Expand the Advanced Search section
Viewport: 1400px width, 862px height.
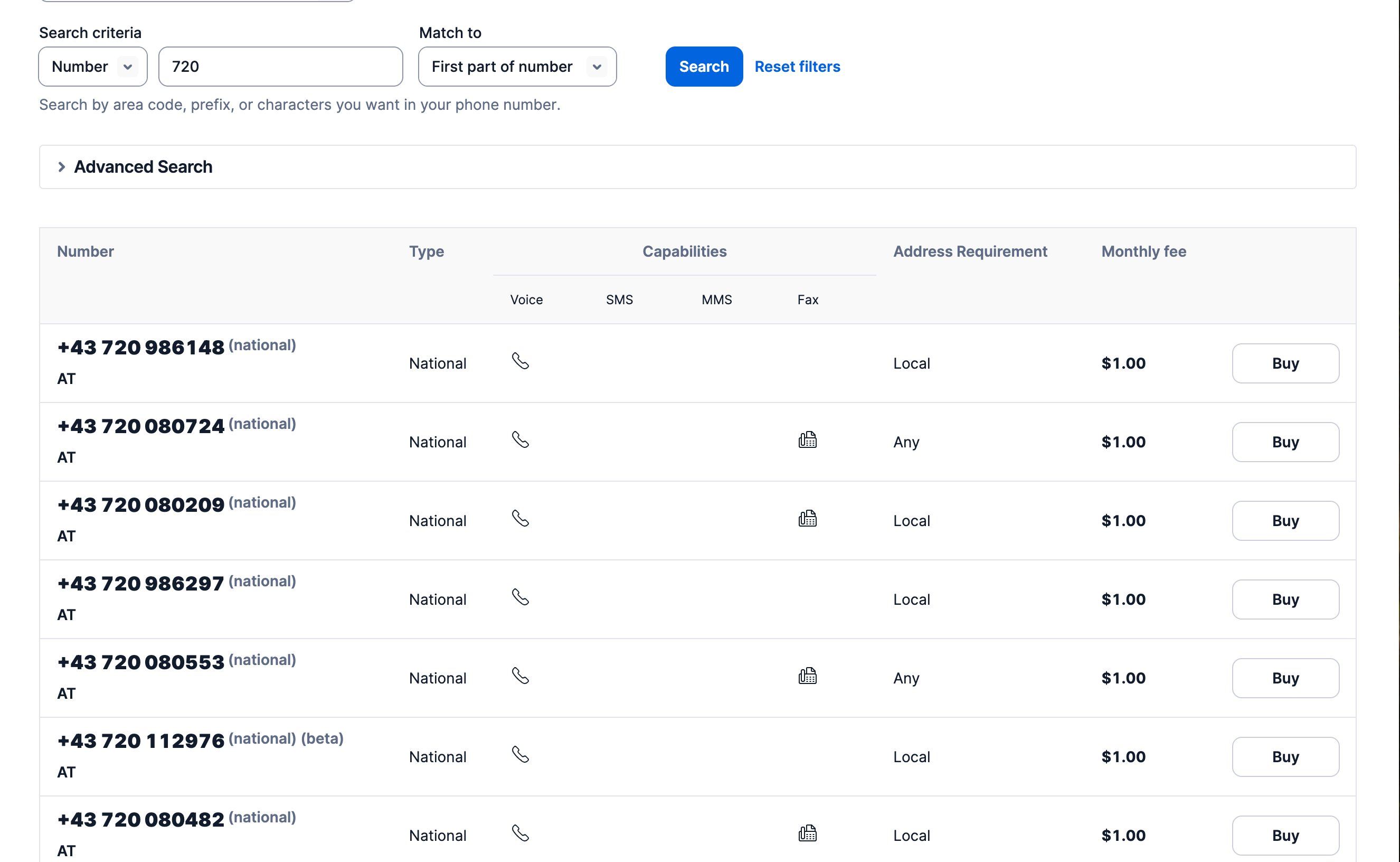coord(142,166)
